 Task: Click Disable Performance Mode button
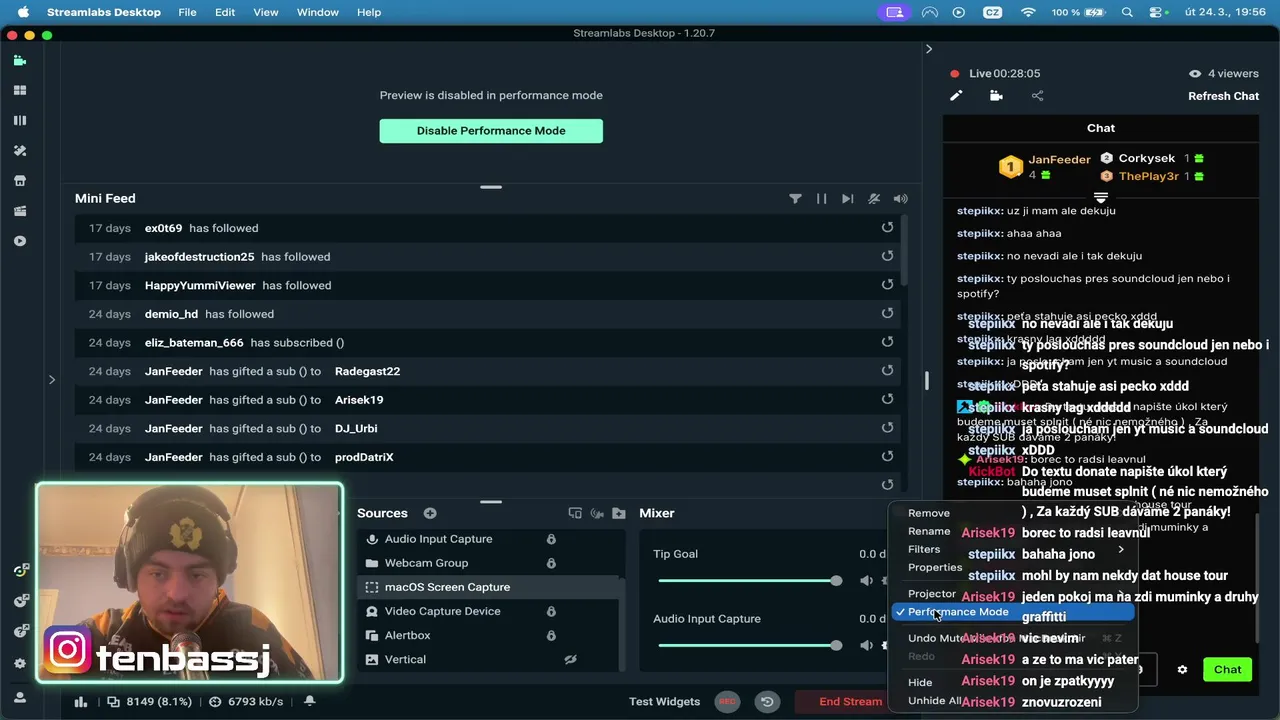(491, 131)
